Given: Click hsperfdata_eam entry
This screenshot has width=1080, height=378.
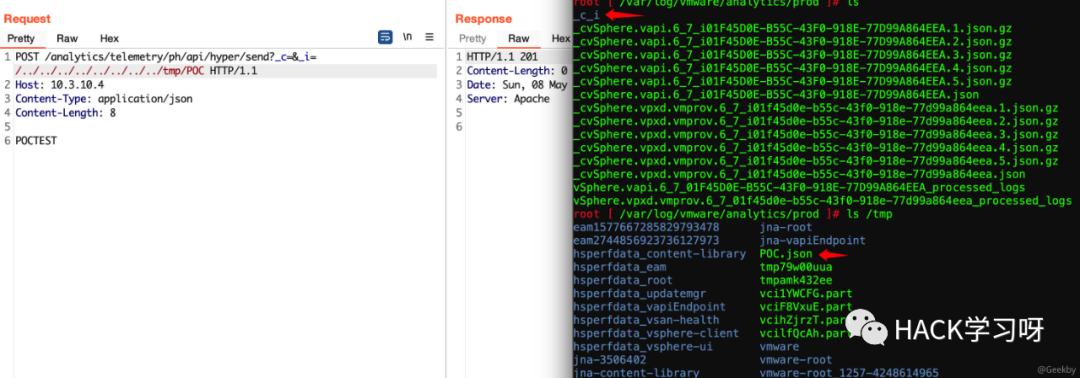Looking at the screenshot, I should click(x=619, y=266).
